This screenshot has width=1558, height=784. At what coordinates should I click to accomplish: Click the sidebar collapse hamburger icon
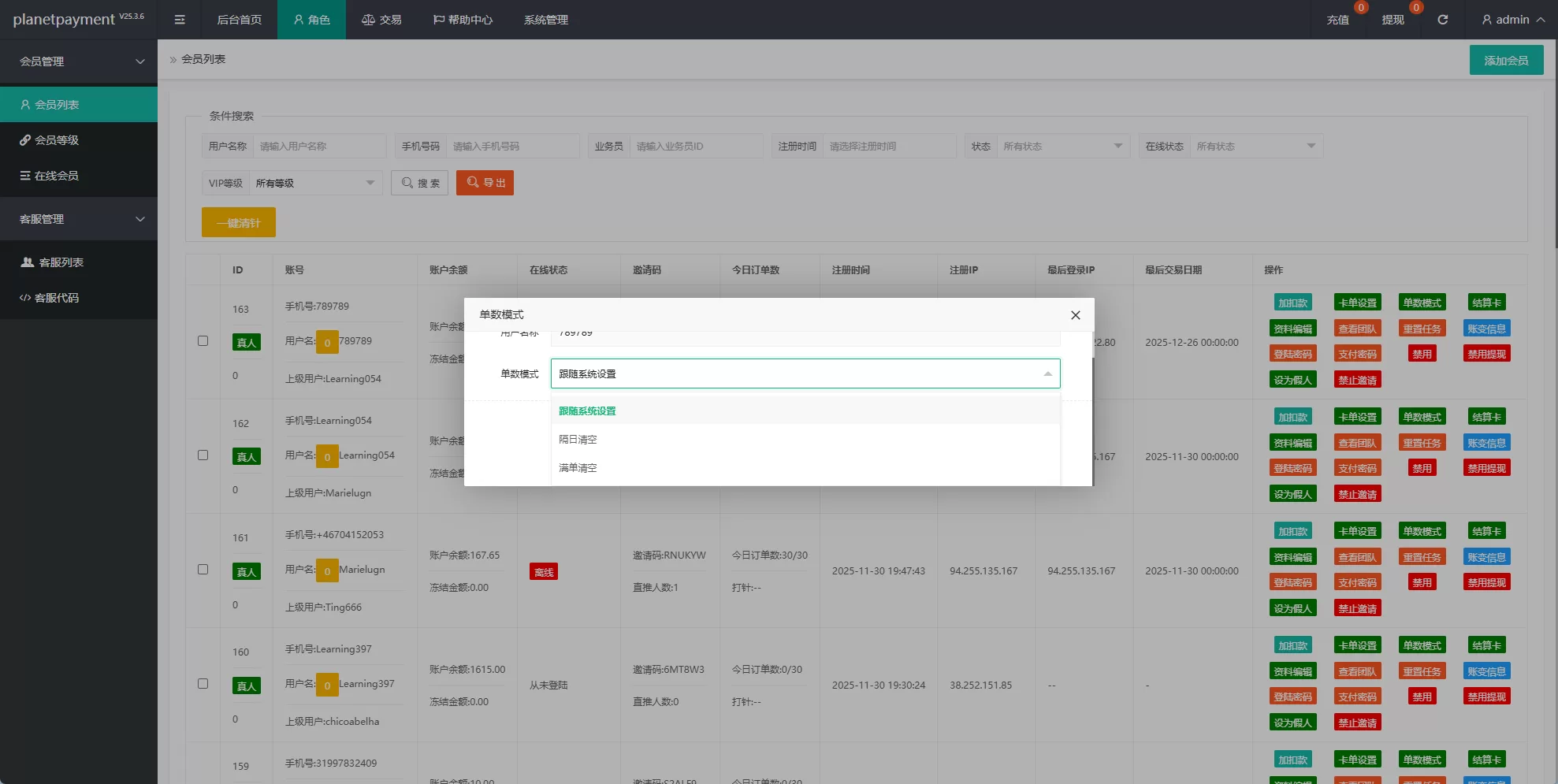click(x=180, y=20)
